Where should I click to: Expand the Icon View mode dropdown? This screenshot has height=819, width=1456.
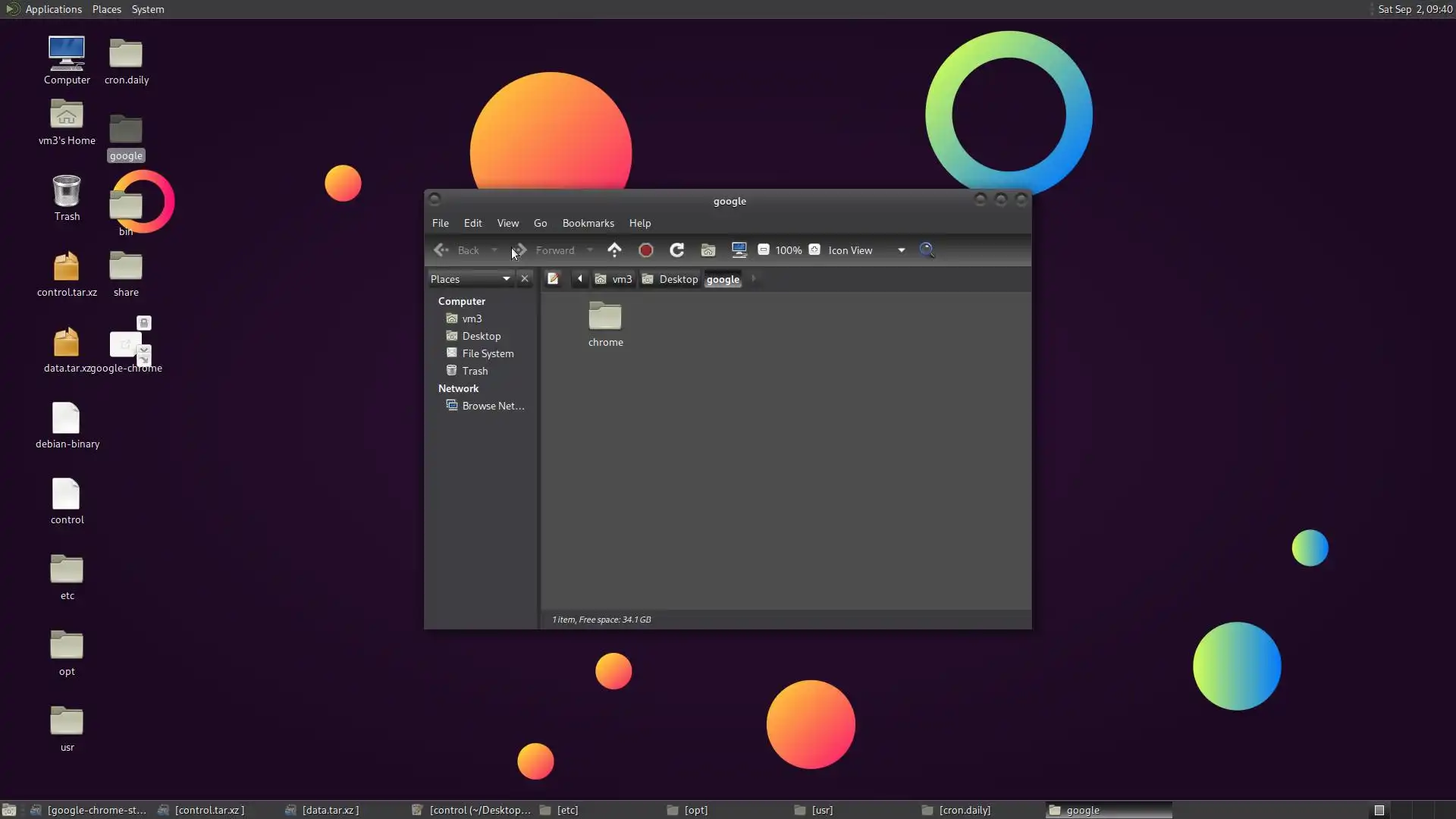coord(901,250)
